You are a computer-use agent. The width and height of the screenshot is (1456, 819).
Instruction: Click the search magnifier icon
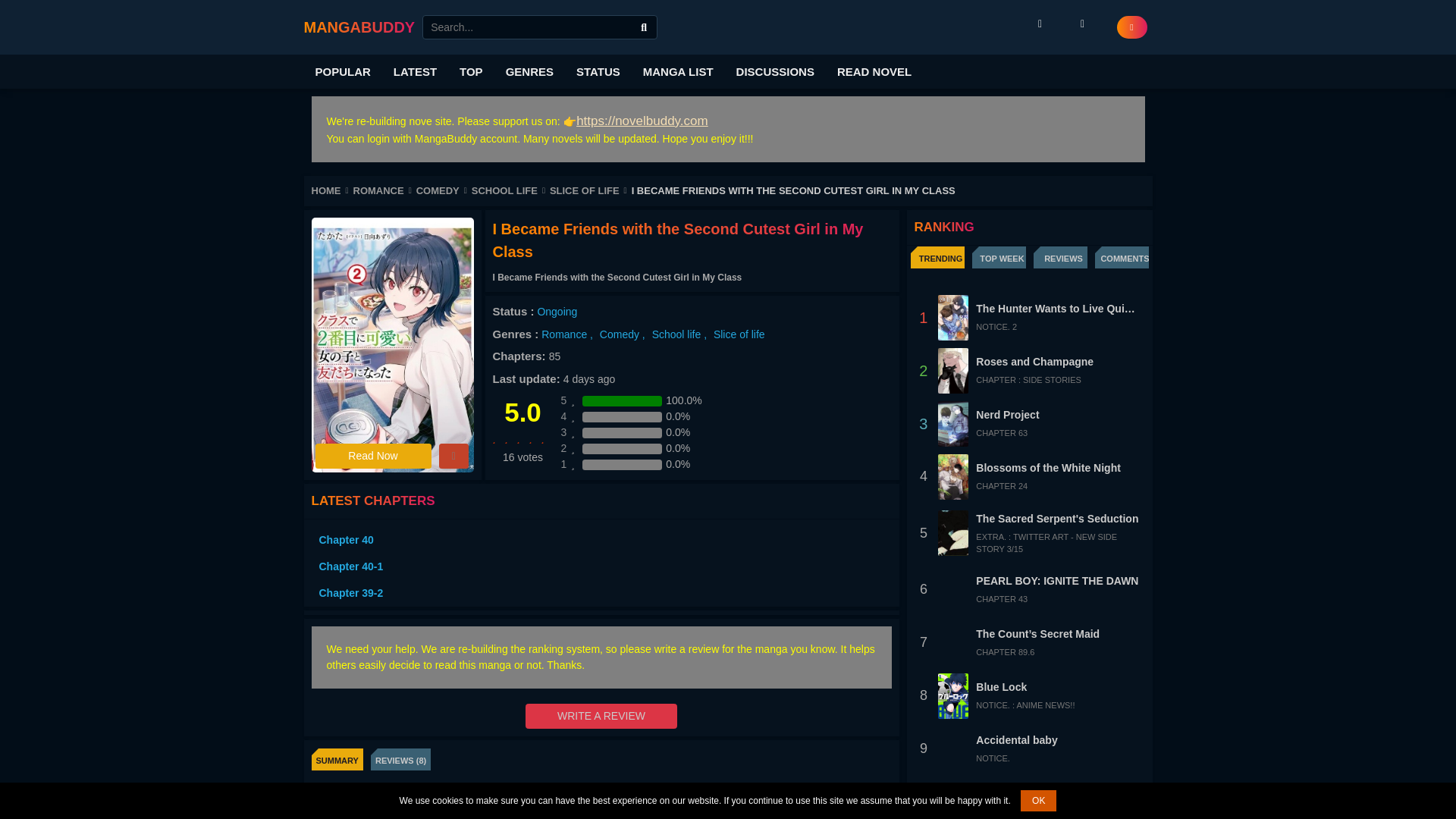644,27
